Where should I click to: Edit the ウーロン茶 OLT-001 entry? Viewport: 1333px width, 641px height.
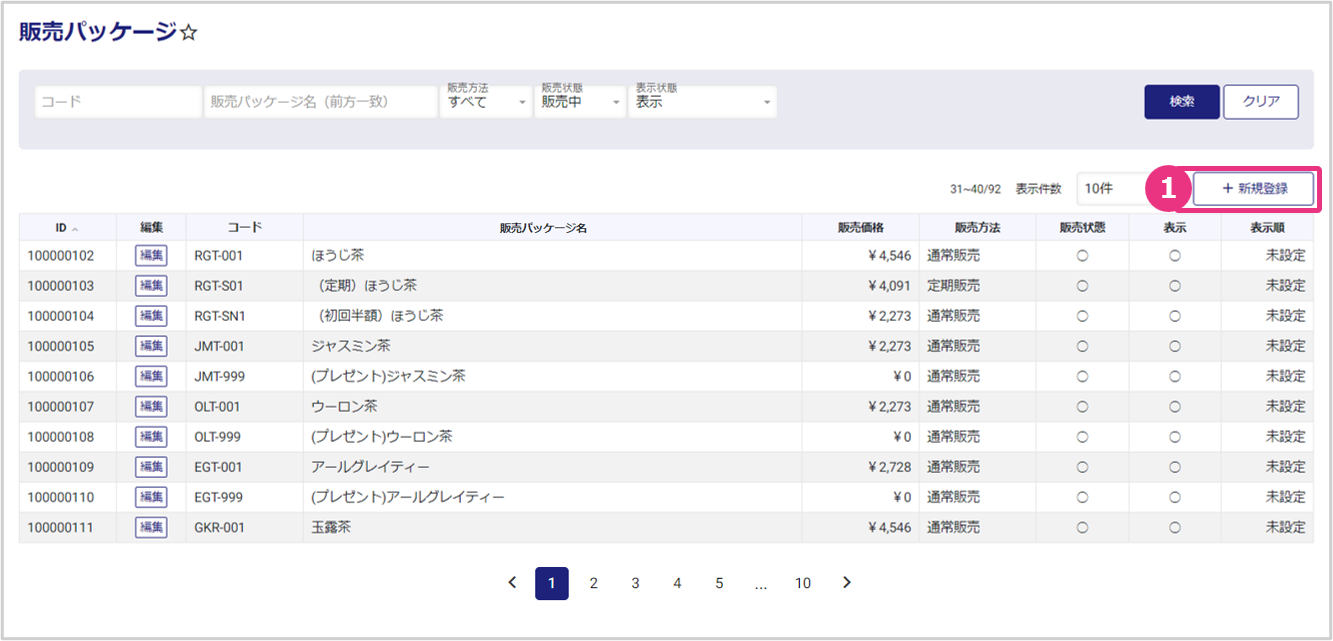coord(151,407)
